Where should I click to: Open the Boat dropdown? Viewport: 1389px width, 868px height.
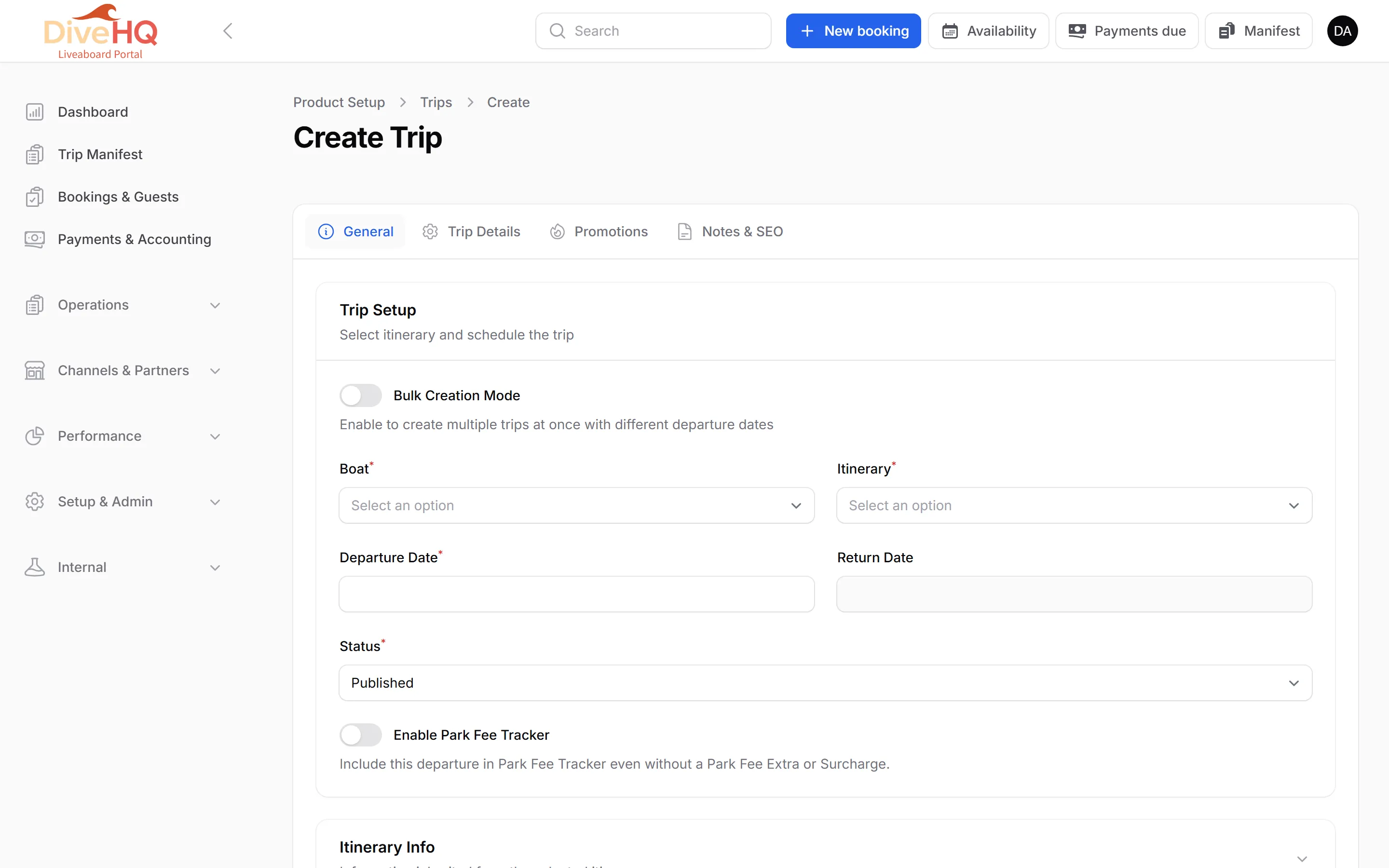576,505
